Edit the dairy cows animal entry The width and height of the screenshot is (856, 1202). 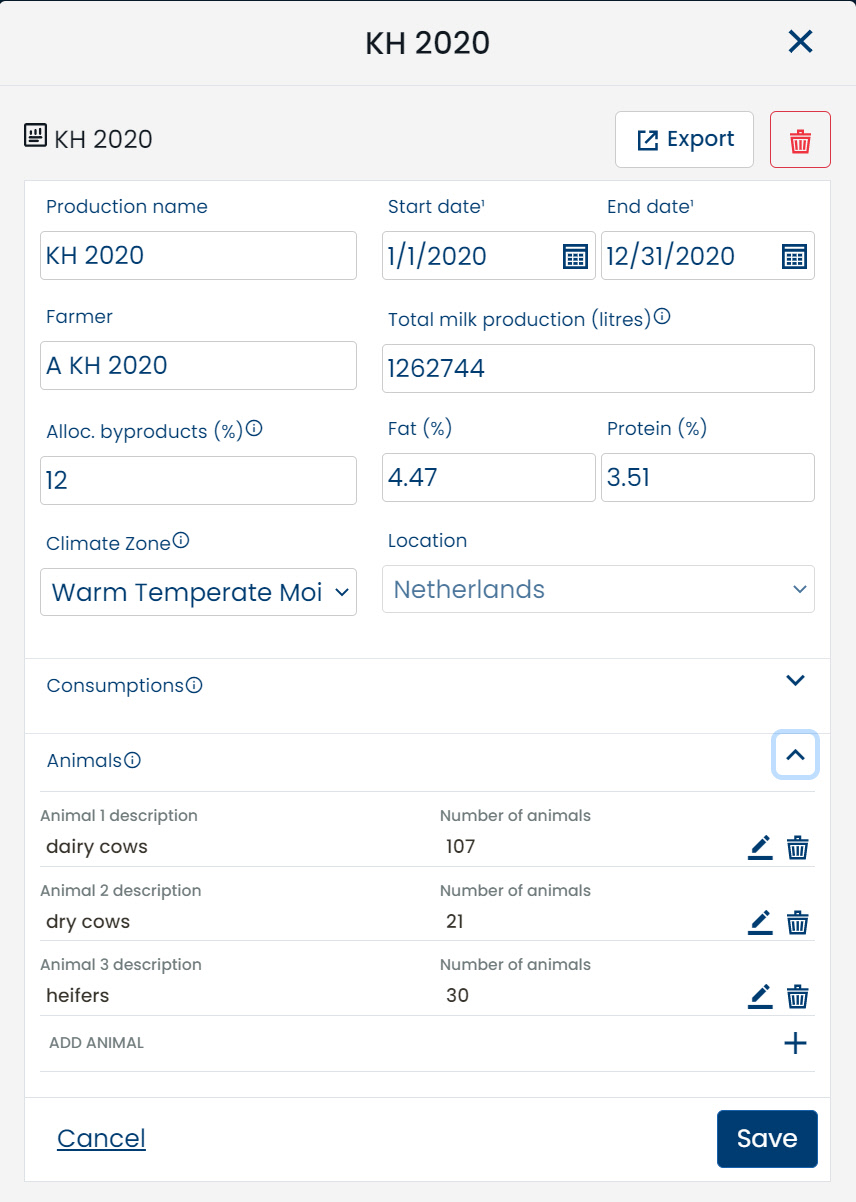tap(760, 847)
